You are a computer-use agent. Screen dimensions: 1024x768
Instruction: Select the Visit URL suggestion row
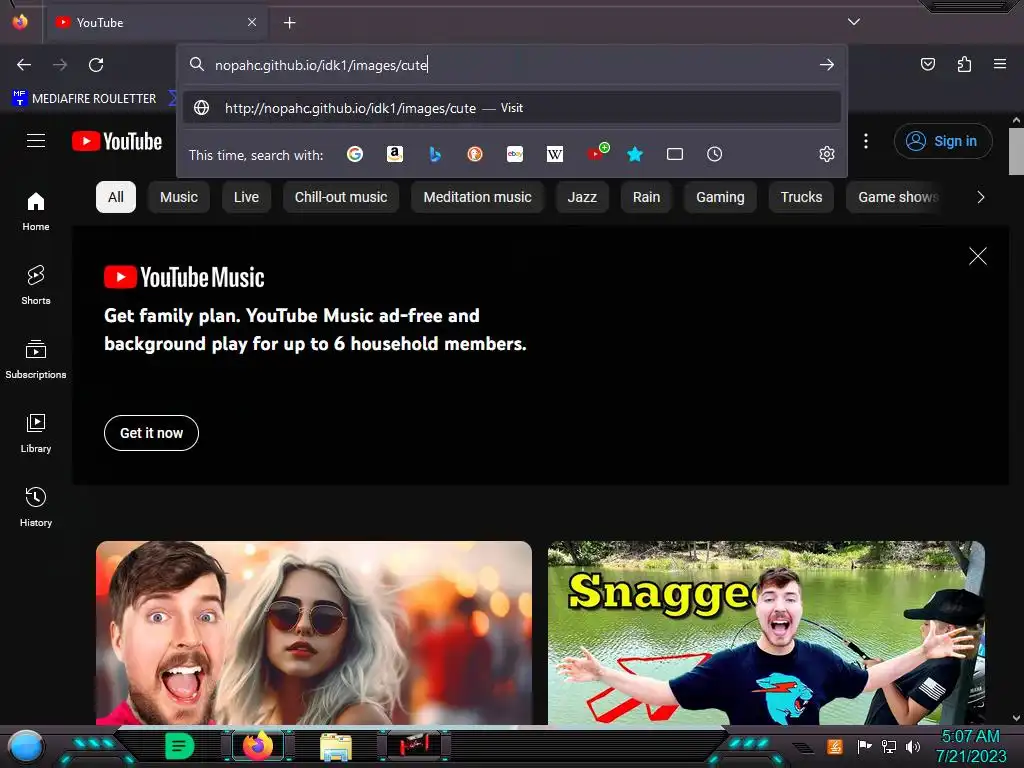click(x=512, y=108)
